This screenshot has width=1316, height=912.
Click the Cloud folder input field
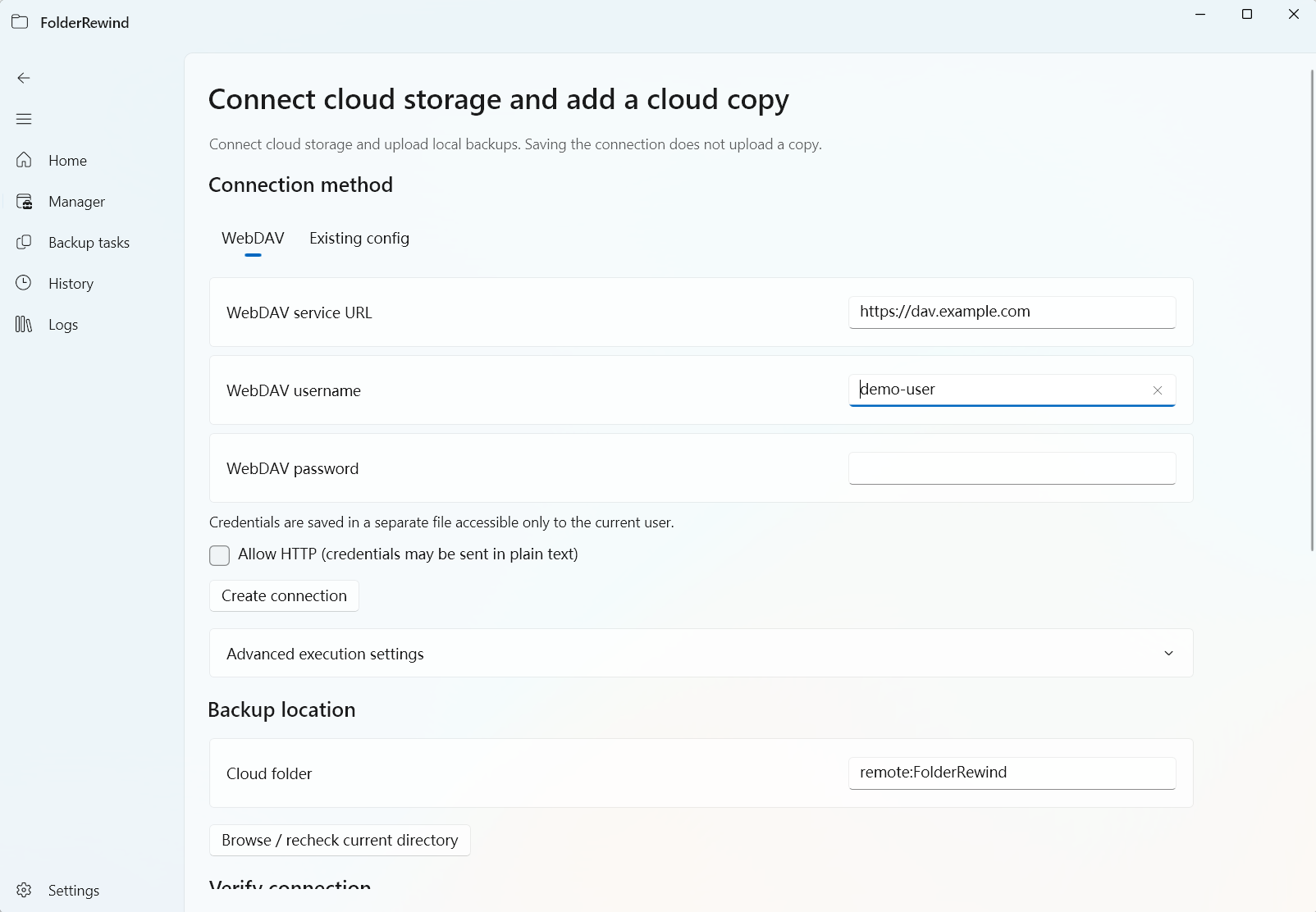(1012, 773)
